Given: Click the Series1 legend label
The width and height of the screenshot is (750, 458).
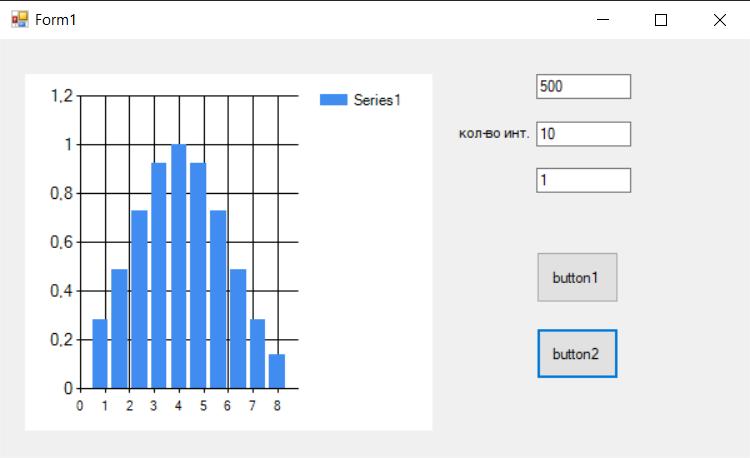Looking at the screenshot, I should pos(377,100).
